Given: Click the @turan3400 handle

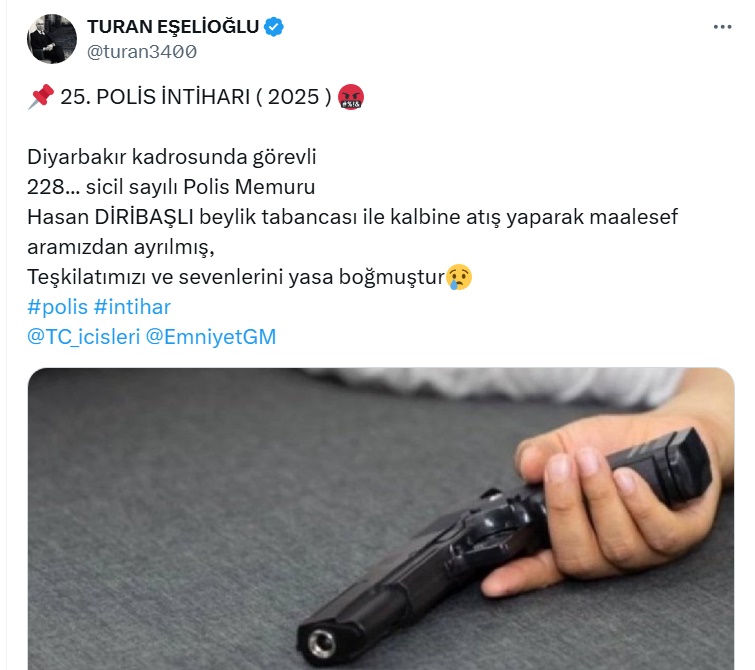Looking at the screenshot, I should click(x=142, y=52).
